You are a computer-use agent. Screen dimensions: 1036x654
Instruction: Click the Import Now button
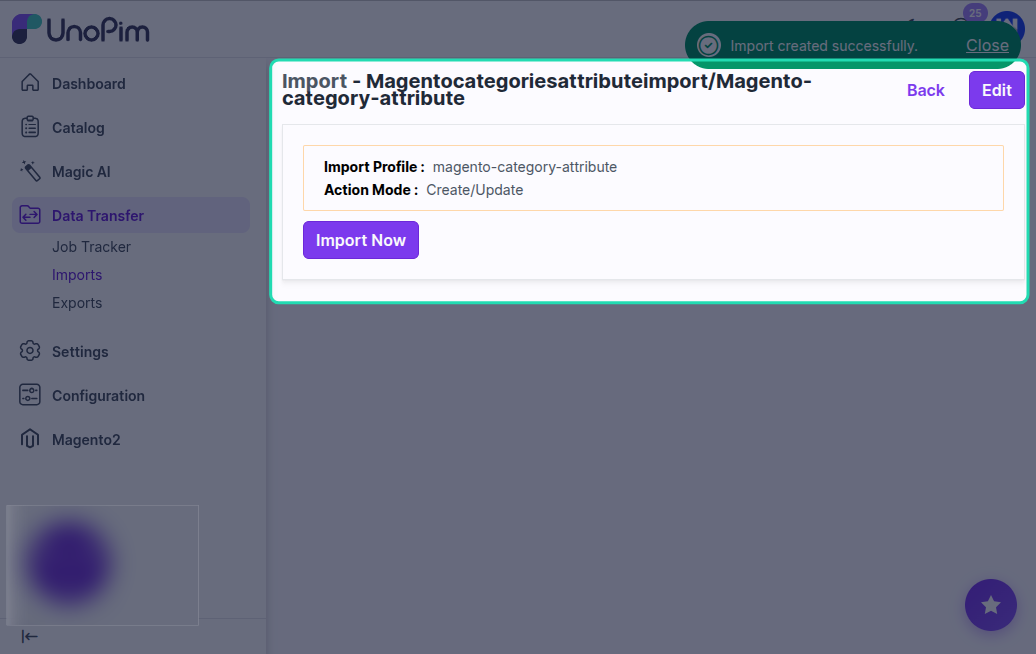tap(361, 240)
